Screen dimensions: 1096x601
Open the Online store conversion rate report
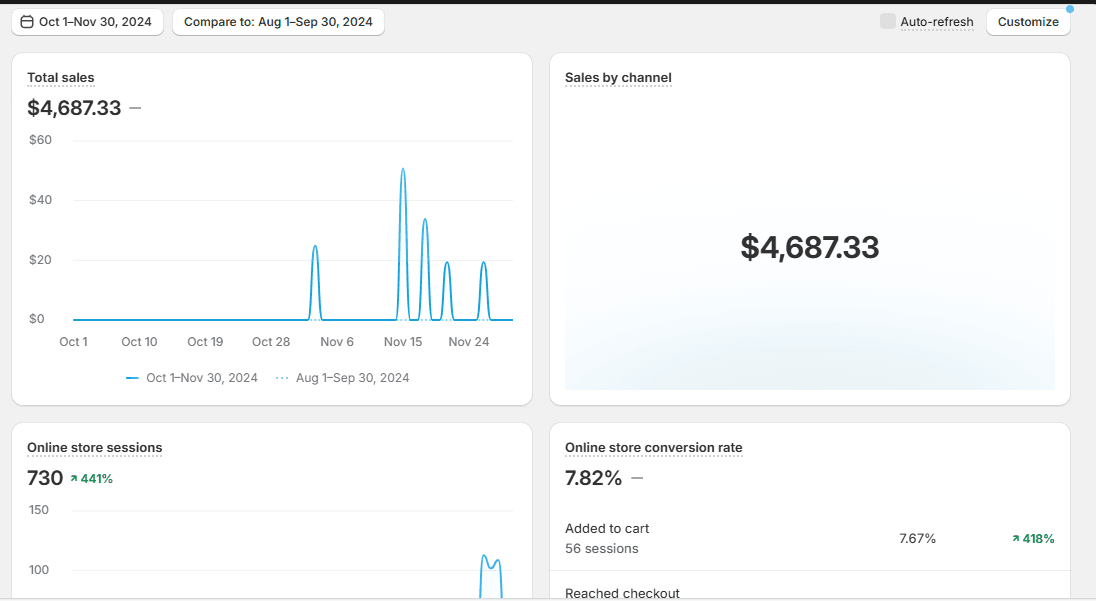pos(653,448)
